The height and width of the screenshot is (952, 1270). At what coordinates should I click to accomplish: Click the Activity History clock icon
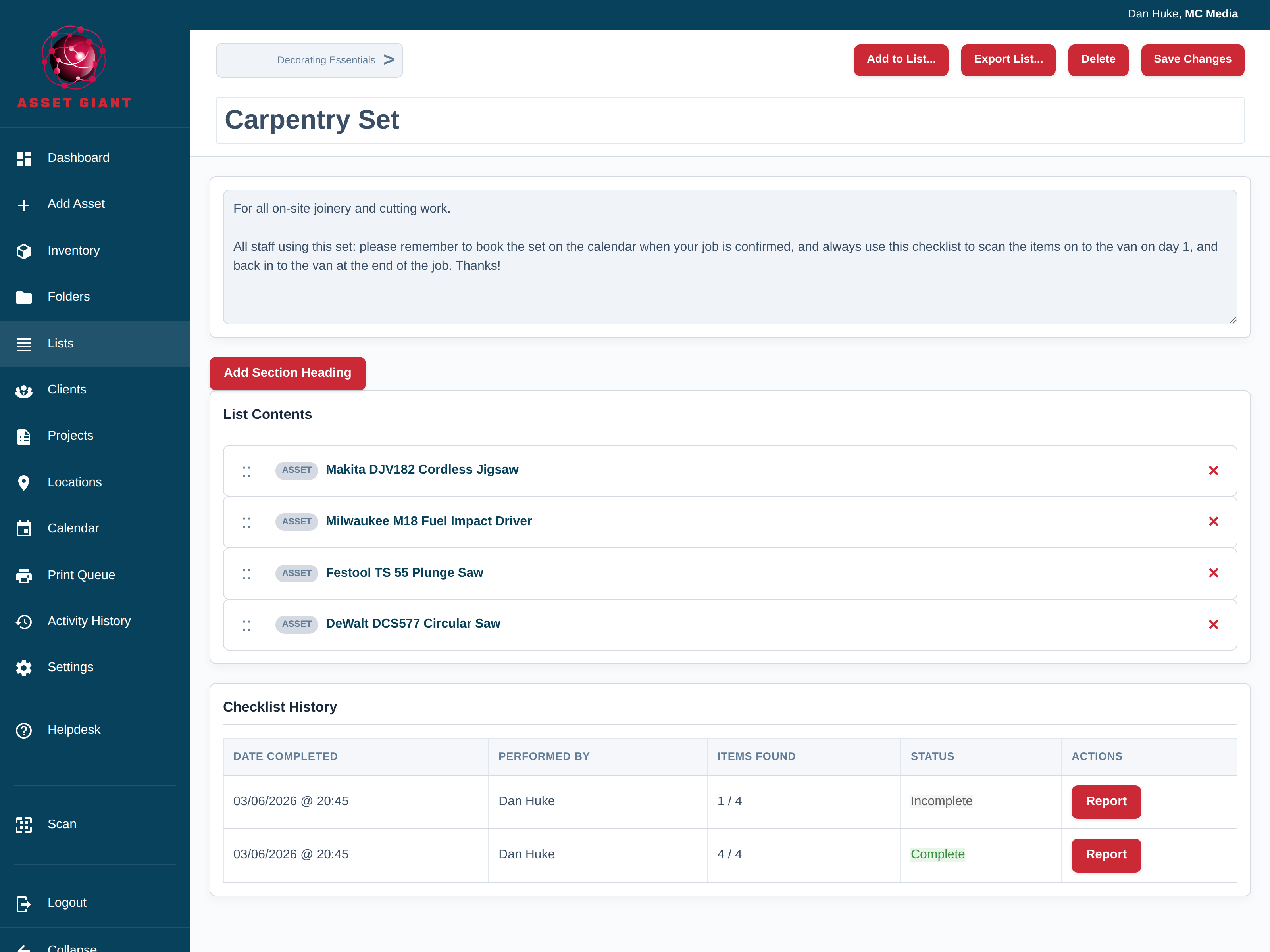tap(23, 622)
